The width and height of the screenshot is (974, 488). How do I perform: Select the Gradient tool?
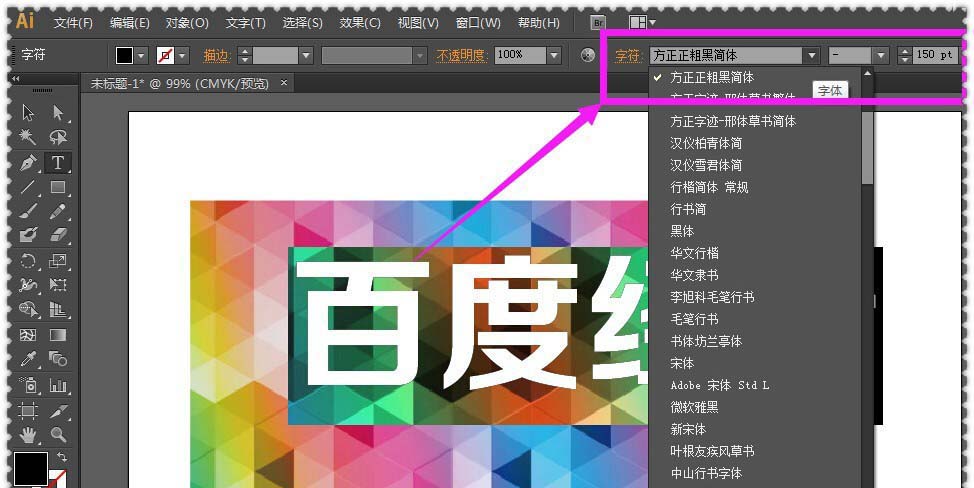point(58,335)
